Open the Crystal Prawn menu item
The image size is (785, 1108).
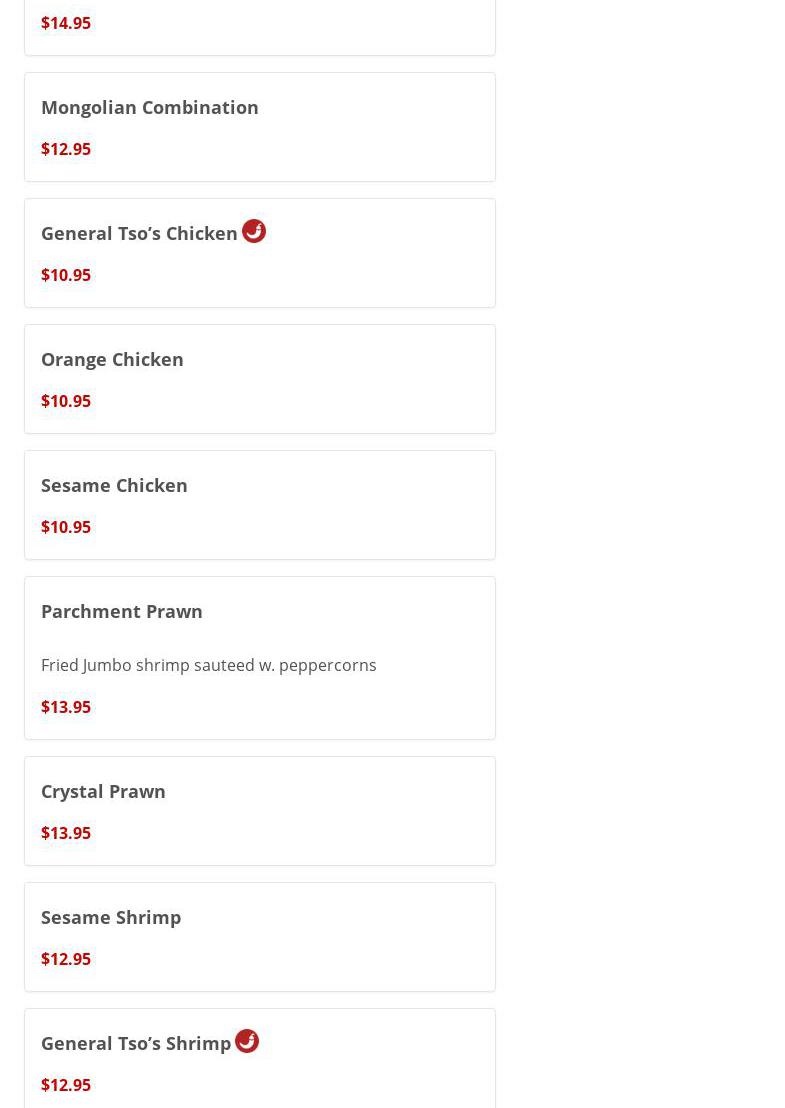[103, 791]
